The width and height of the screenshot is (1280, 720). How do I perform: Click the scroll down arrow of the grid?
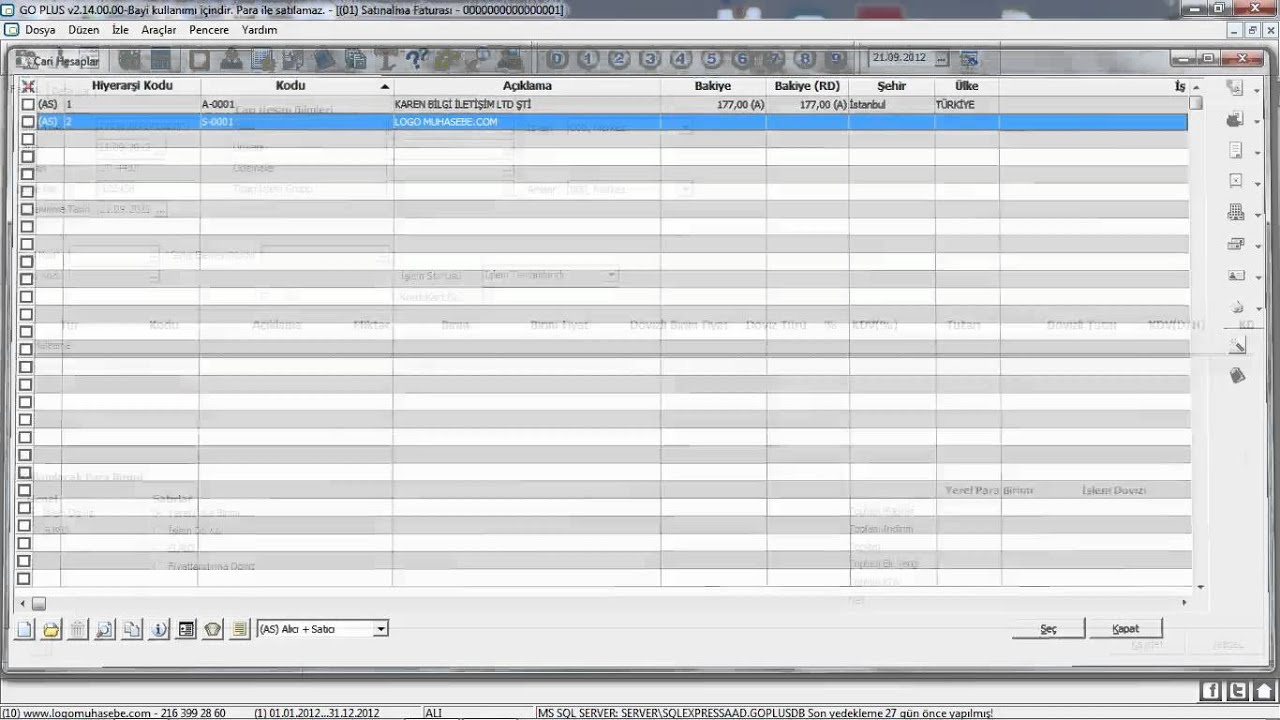click(1200, 588)
